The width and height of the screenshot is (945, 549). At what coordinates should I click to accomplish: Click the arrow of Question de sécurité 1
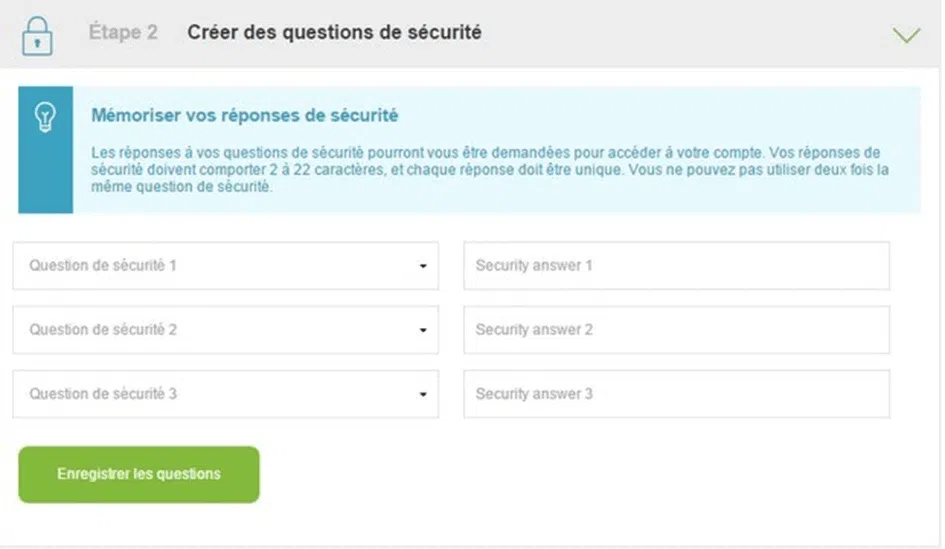pyautogui.click(x=423, y=266)
